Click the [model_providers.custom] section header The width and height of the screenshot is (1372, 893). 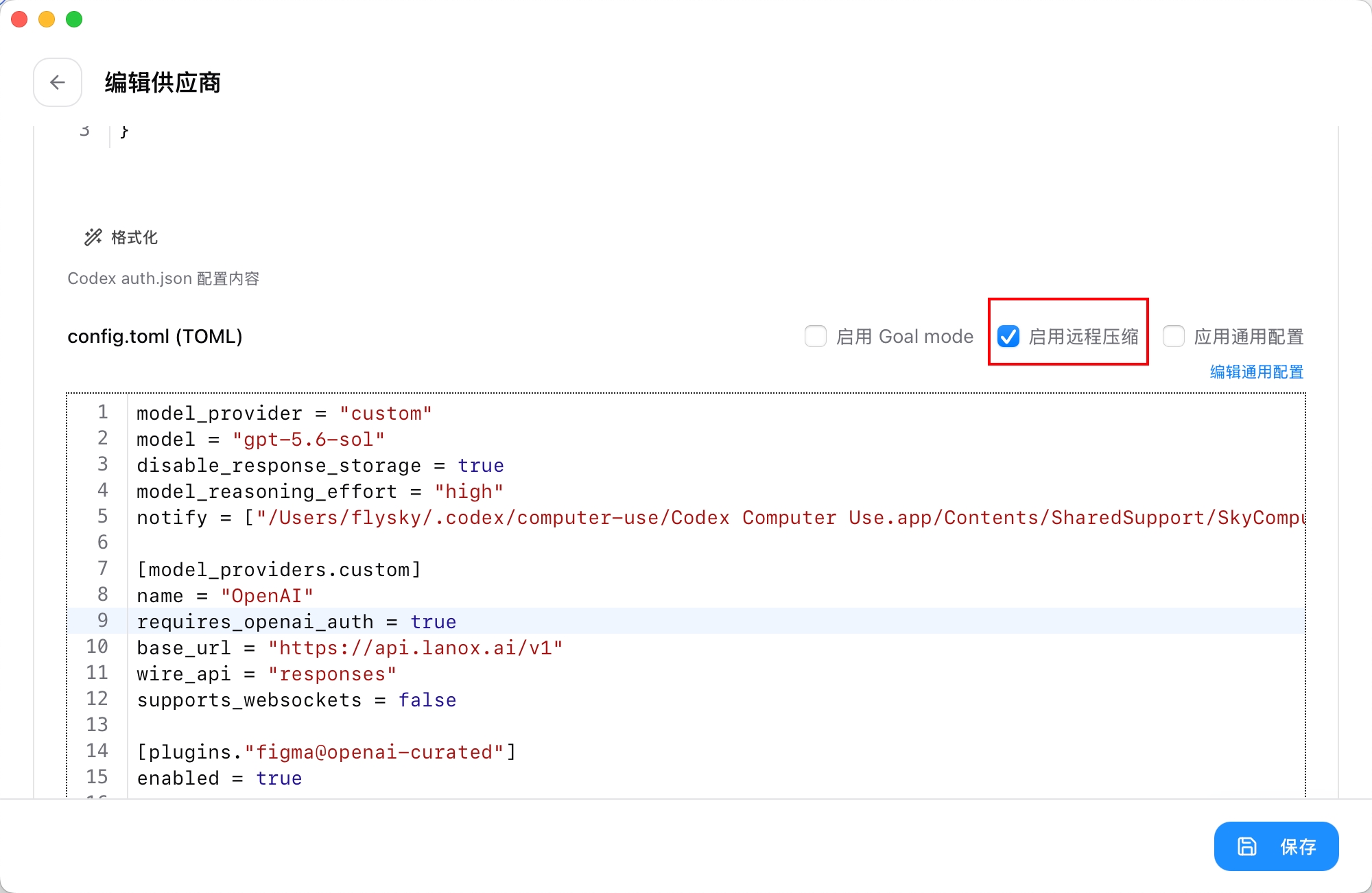pos(279,570)
